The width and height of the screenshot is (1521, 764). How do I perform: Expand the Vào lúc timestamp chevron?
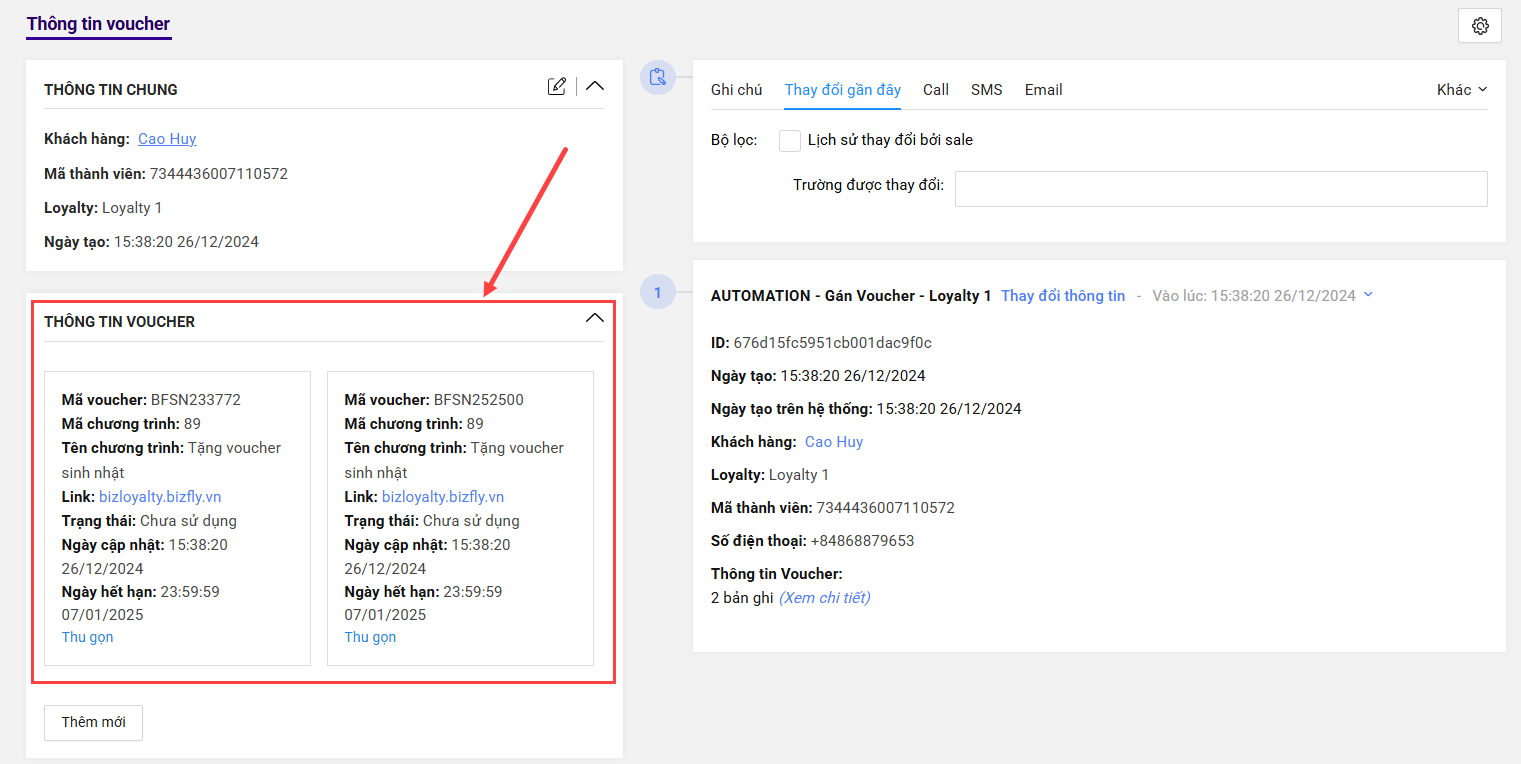point(1369,295)
